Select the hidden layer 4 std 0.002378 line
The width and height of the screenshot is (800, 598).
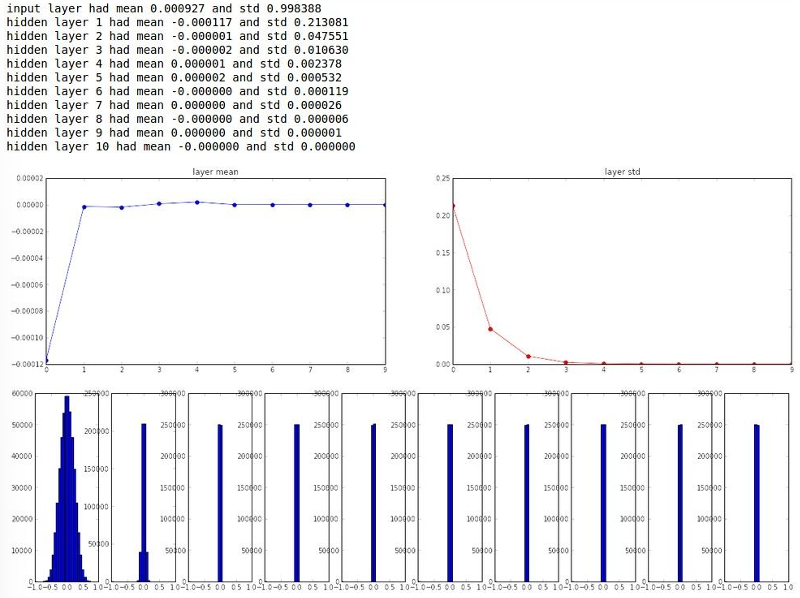[x=174, y=63]
